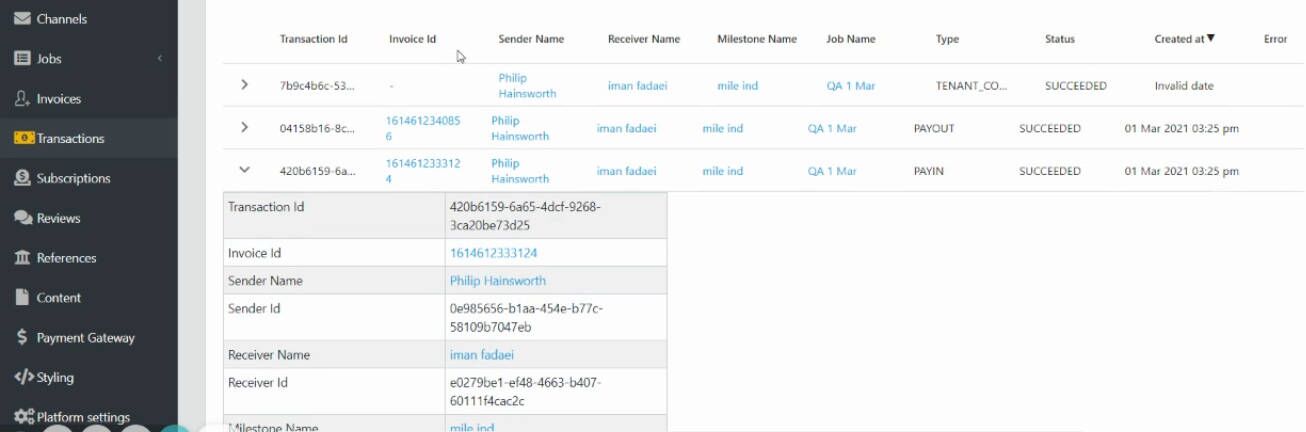Click the Receiver Name column header
This screenshot has height=432, width=1306.
click(643, 39)
